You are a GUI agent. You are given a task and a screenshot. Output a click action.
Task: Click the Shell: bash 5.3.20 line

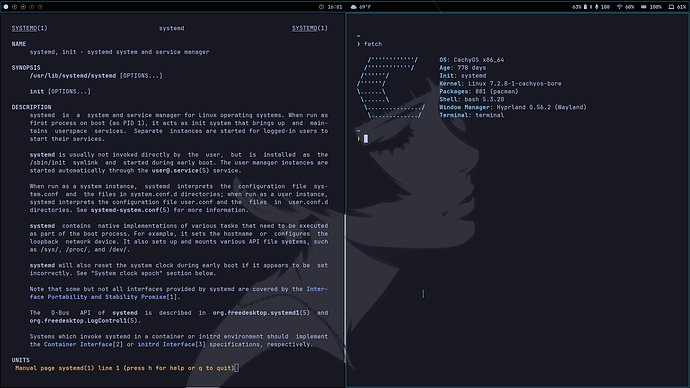471,99
